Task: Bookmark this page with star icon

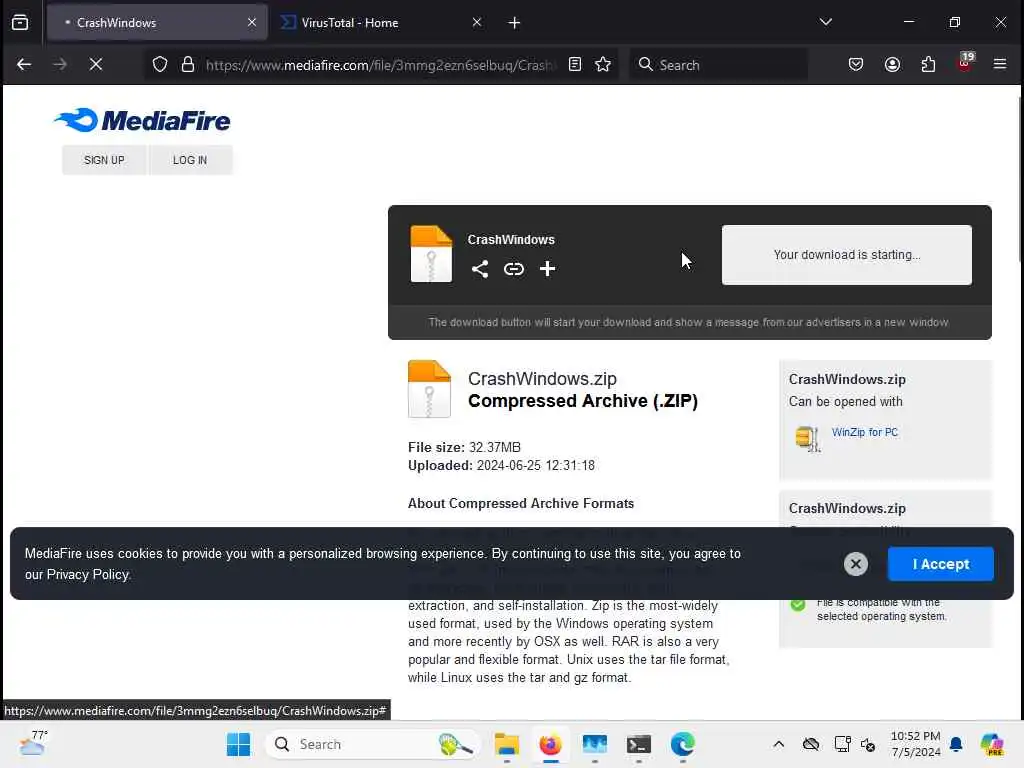Action: [603, 64]
